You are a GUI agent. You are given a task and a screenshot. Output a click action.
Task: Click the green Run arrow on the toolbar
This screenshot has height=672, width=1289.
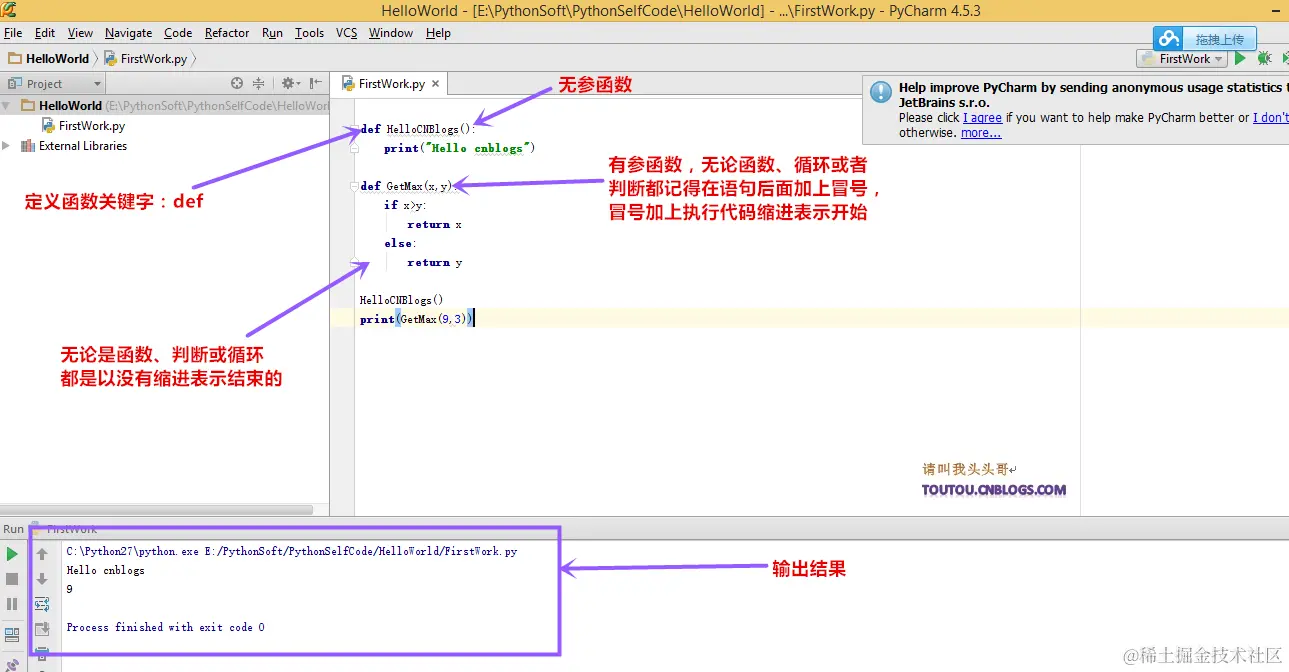[x=1240, y=58]
